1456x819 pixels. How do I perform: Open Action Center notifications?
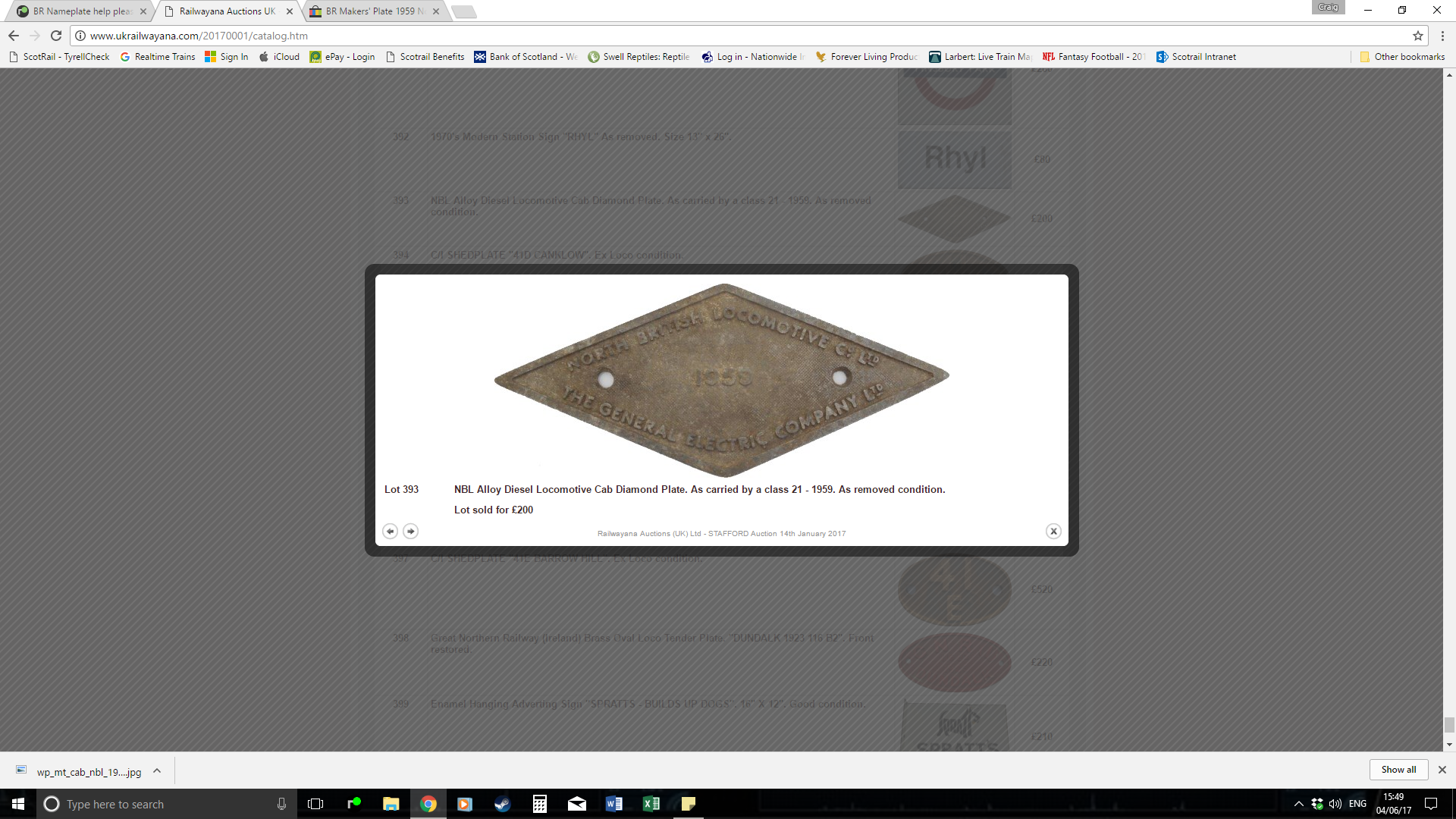click(1431, 804)
